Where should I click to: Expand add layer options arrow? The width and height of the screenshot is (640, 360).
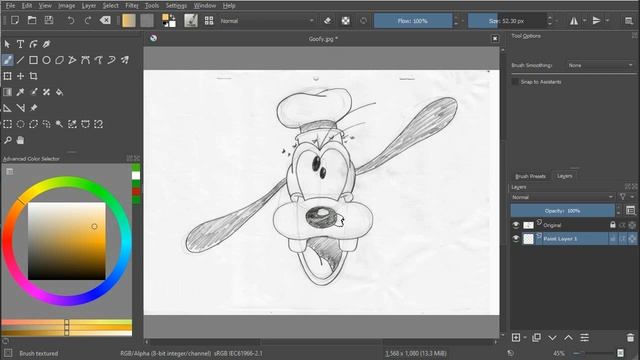pyautogui.click(x=525, y=338)
